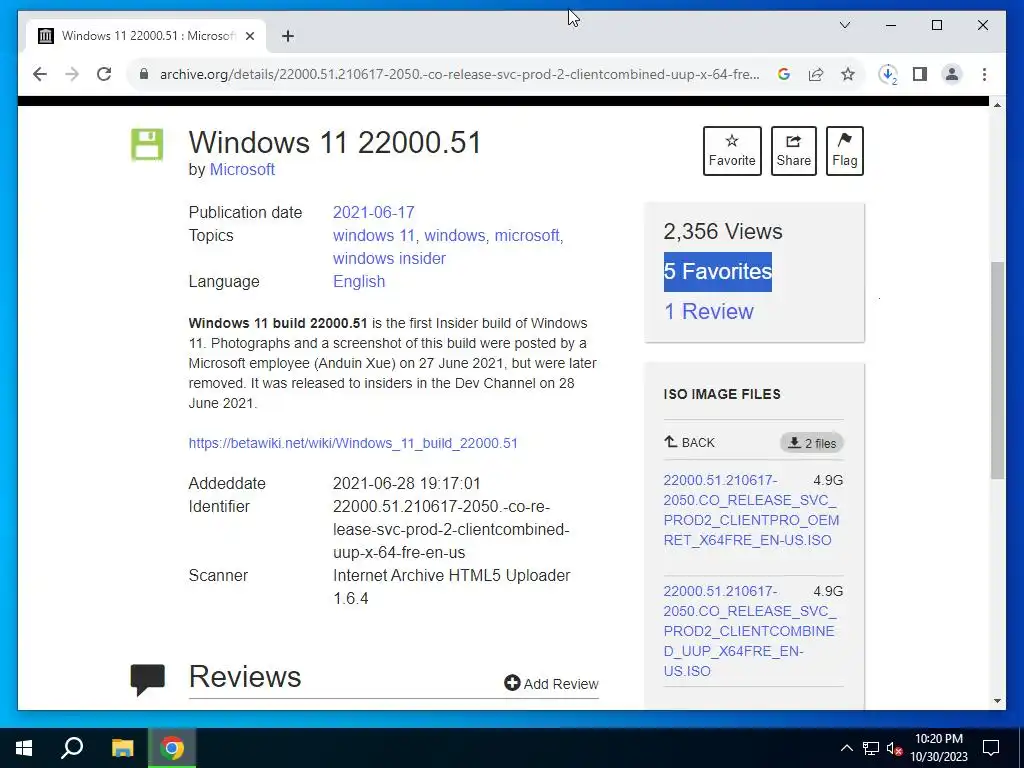Share this page using address bar share icon
This screenshot has height=768, width=1024.
[x=816, y=74]
